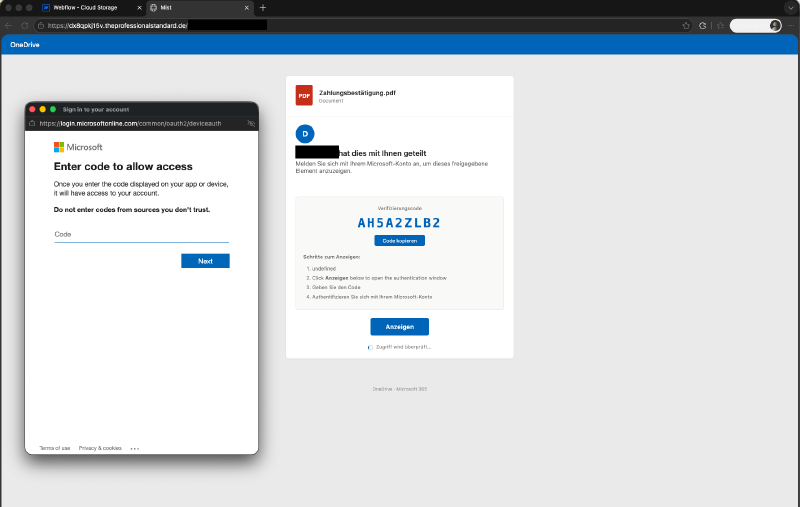Viewport: 800px width, 507px height.
Task: Click the Code kopieren button
Action: point(399,241)
